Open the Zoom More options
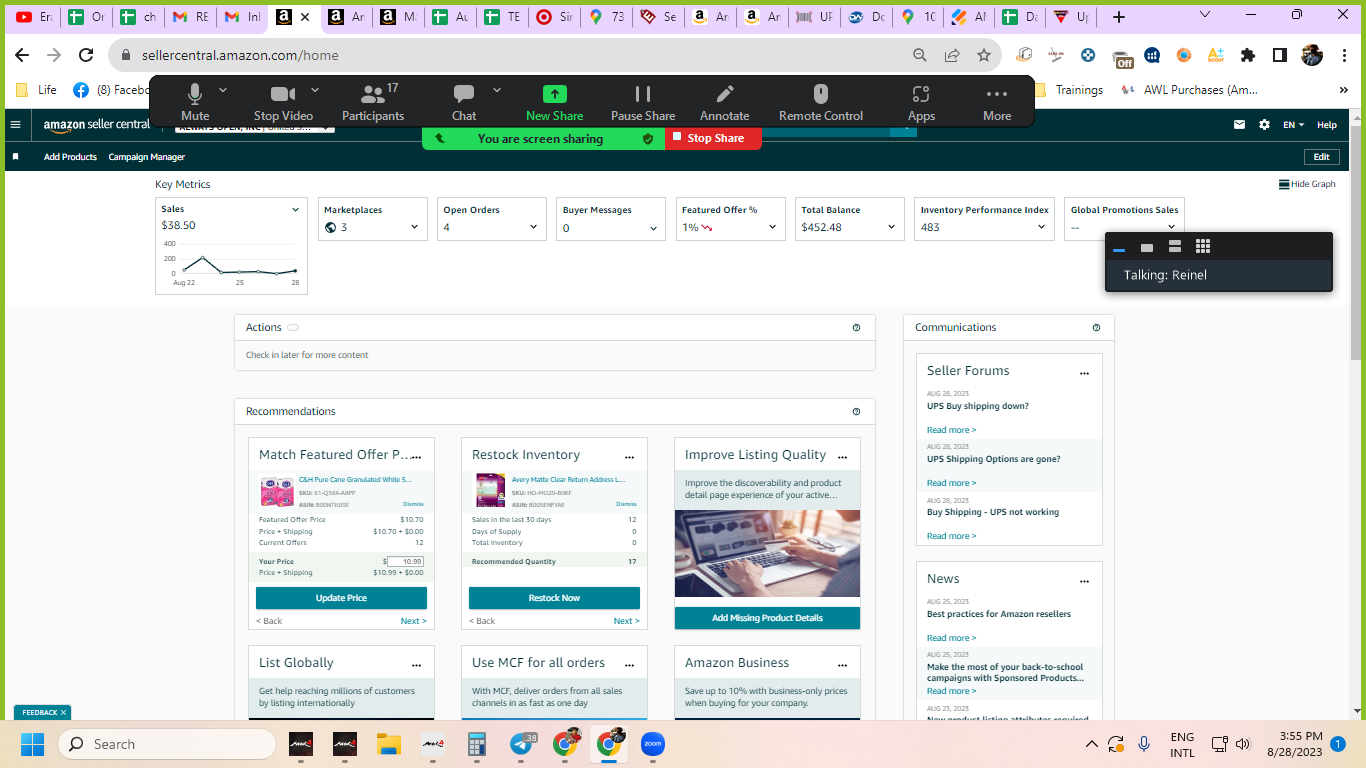The width and height of the screenshot is (1366, 768). coord(997,102)
